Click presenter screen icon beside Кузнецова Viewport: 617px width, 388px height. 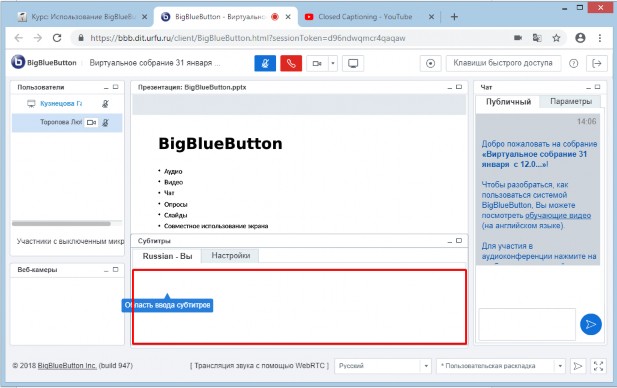tap(31, 104)
